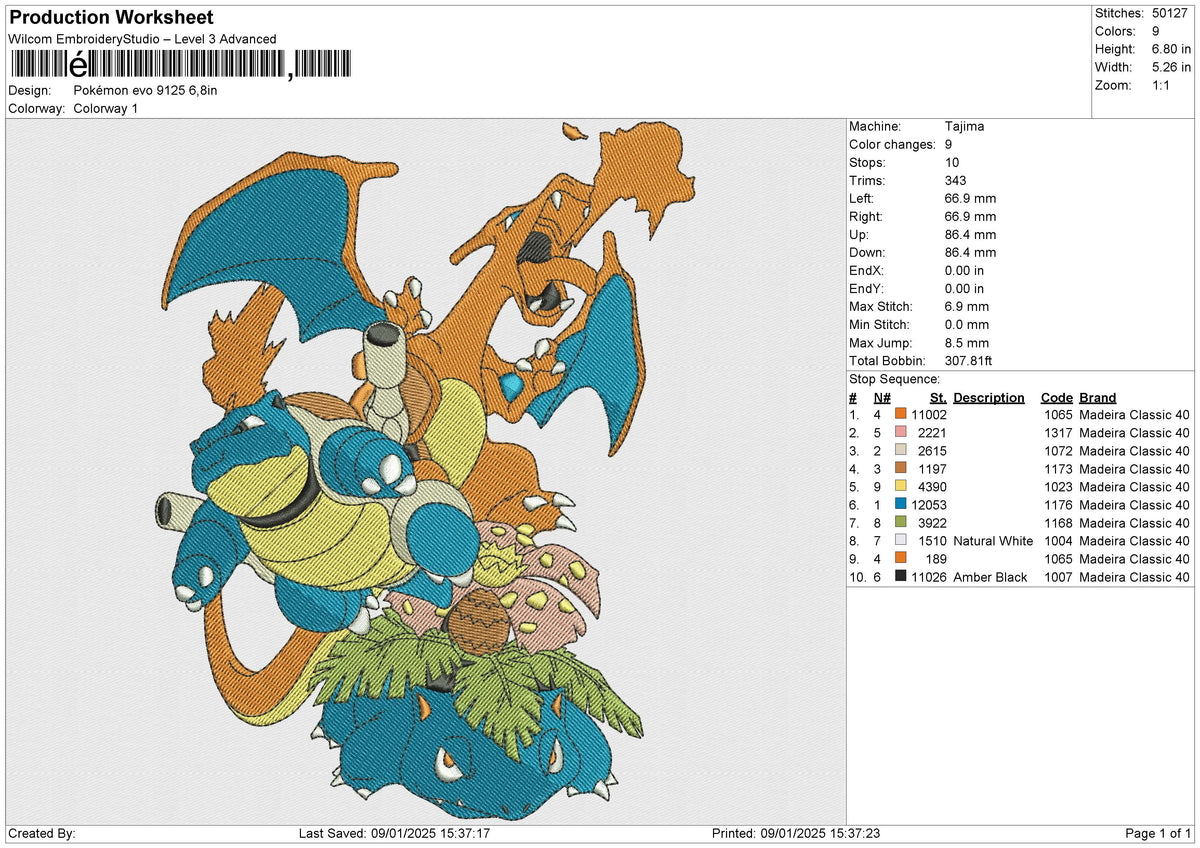Screen dimensions: 1200x848
Task: Select the Max Jump value 8.5 mm
Action: [967, 343]
